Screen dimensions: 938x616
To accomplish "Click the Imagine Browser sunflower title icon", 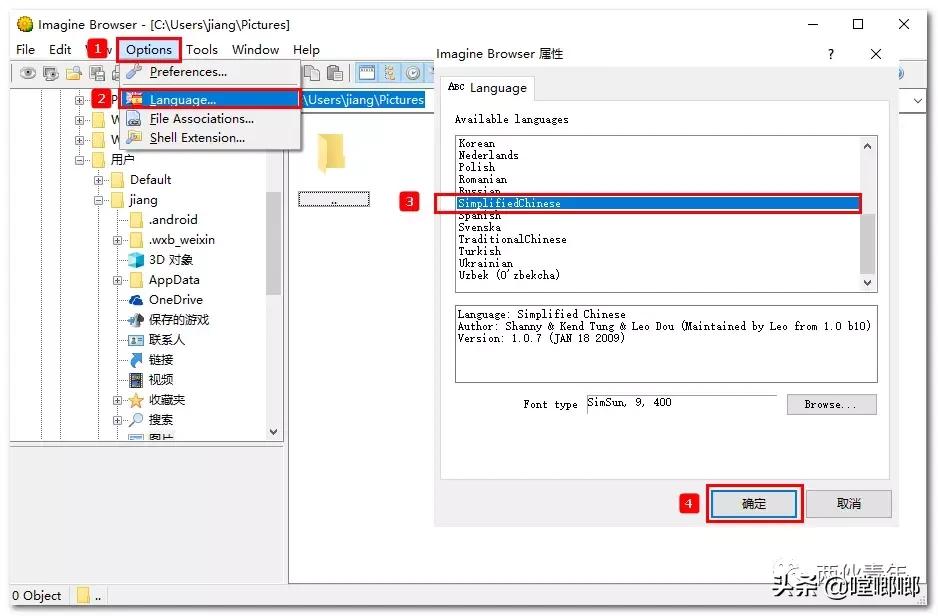I will tap(25, 25).
